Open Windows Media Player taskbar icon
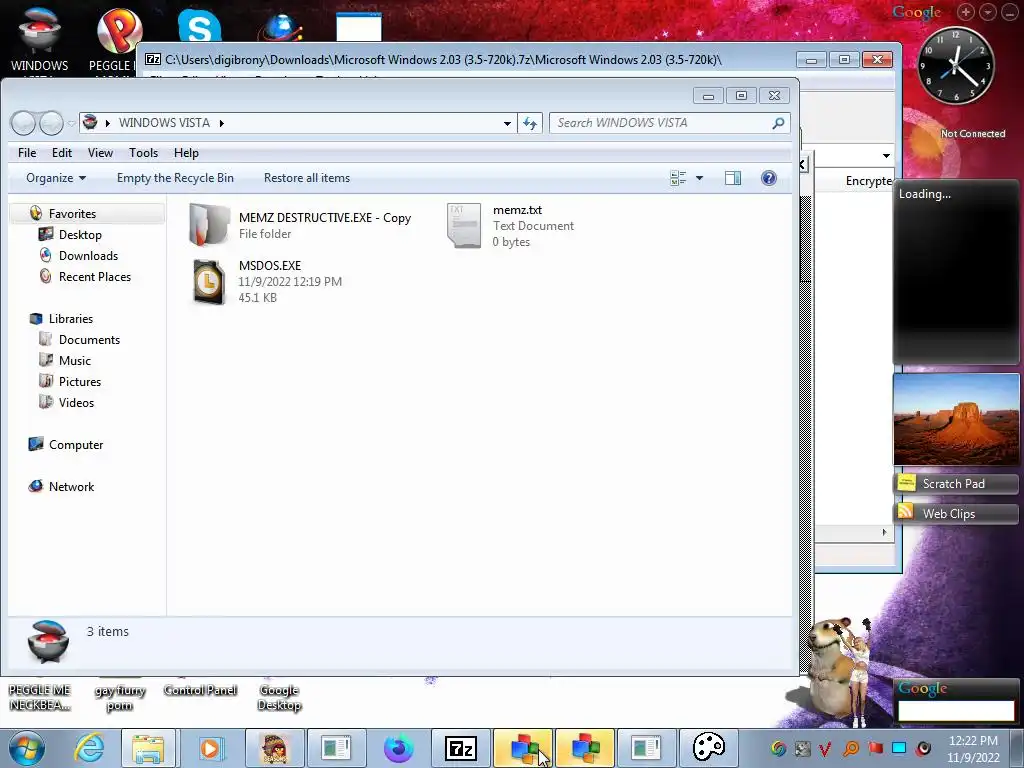1024x768 pixels. tap(210, 748)
